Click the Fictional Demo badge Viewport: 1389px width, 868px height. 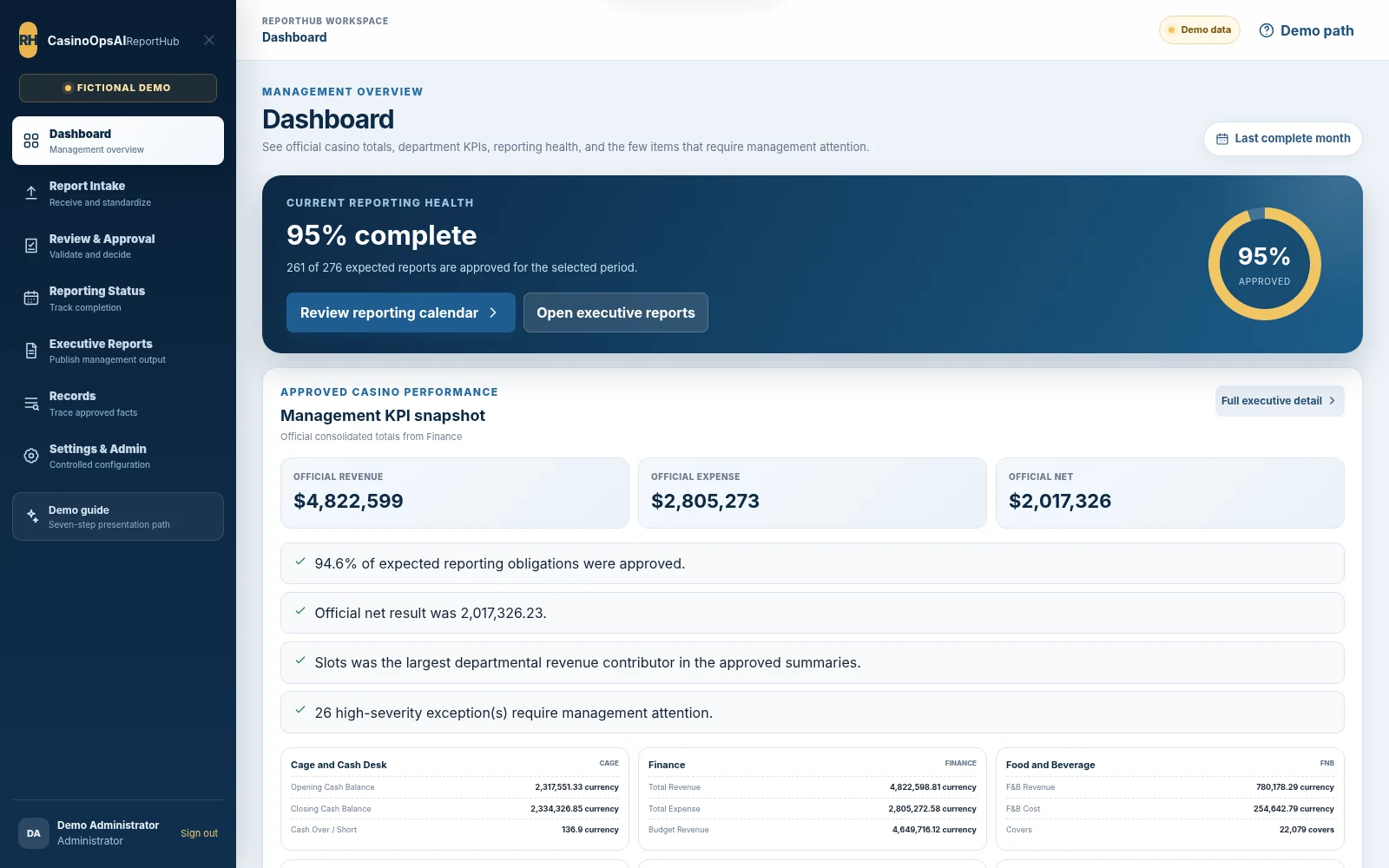(118, 88)
